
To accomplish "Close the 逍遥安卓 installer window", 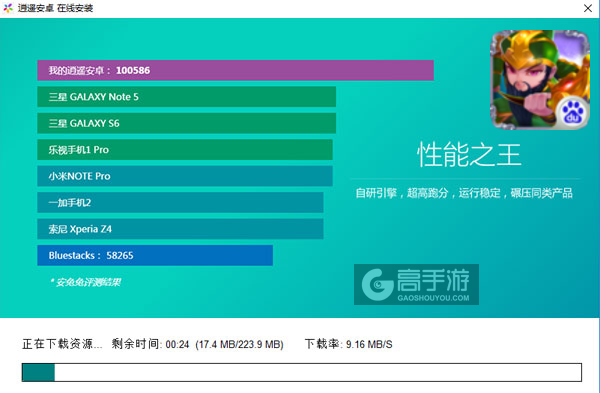I will pyautogui.click(x=588, y=8).
